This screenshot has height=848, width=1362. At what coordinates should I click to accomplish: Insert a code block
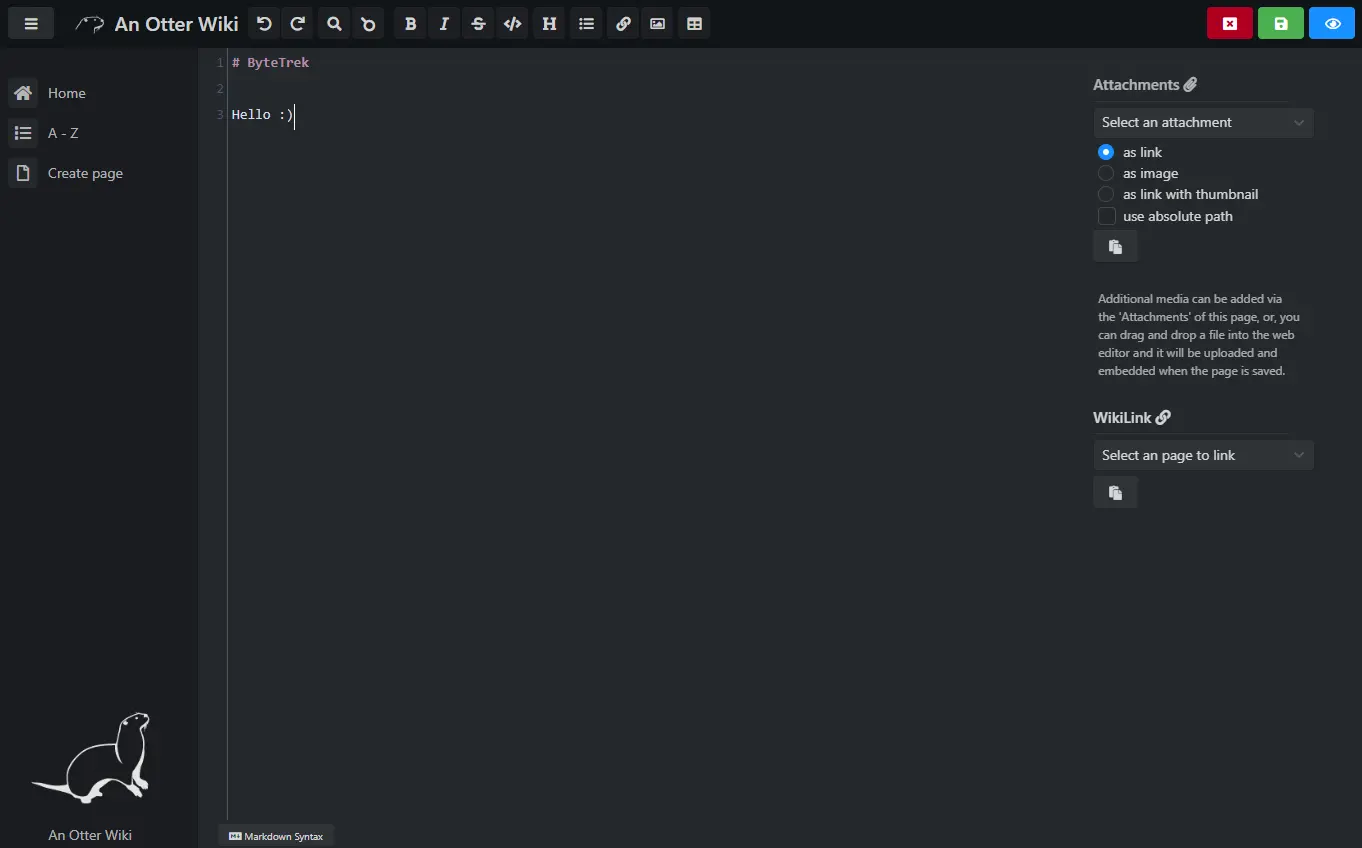click(x=512, y=23)
